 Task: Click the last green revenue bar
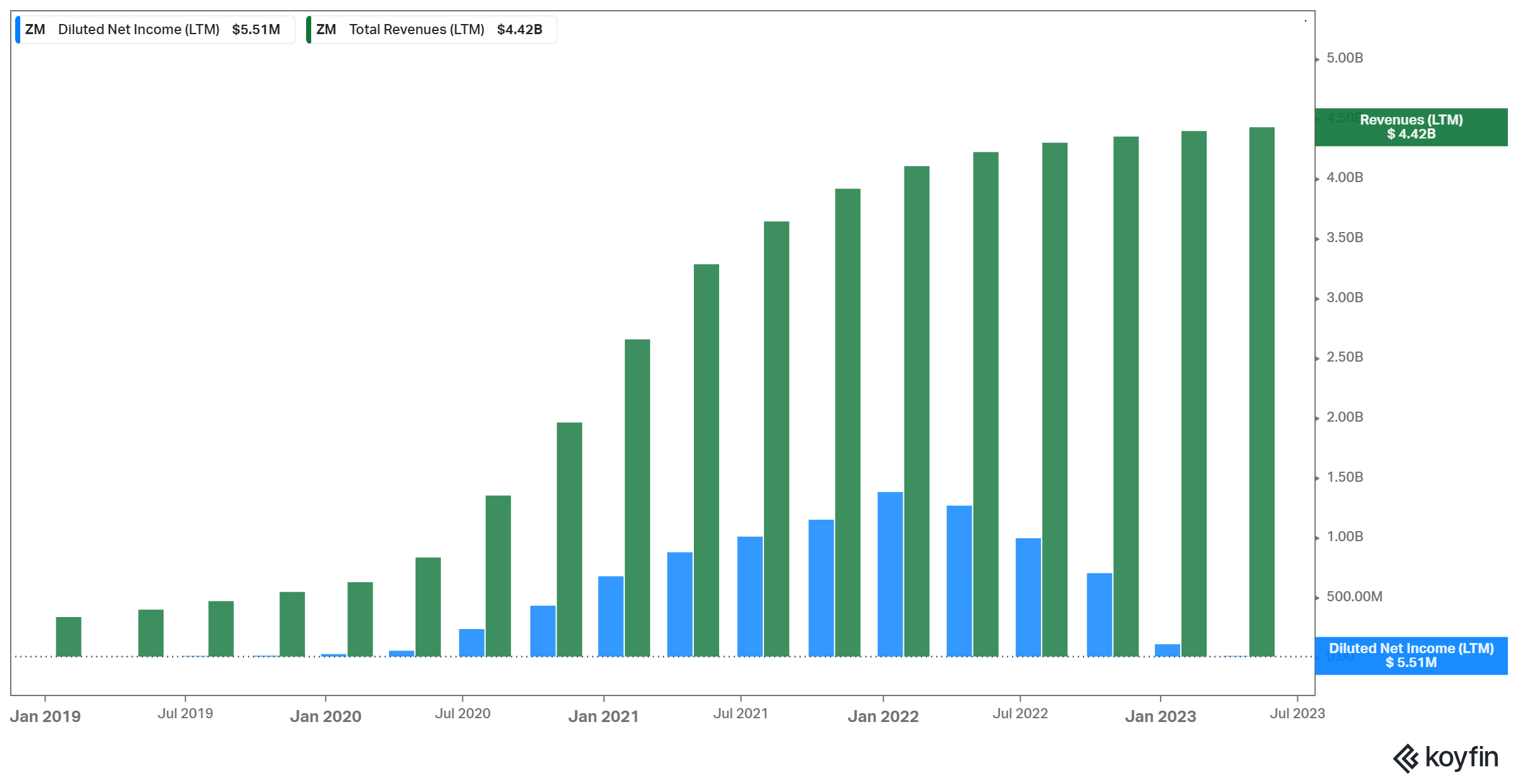pos(1262,392)
